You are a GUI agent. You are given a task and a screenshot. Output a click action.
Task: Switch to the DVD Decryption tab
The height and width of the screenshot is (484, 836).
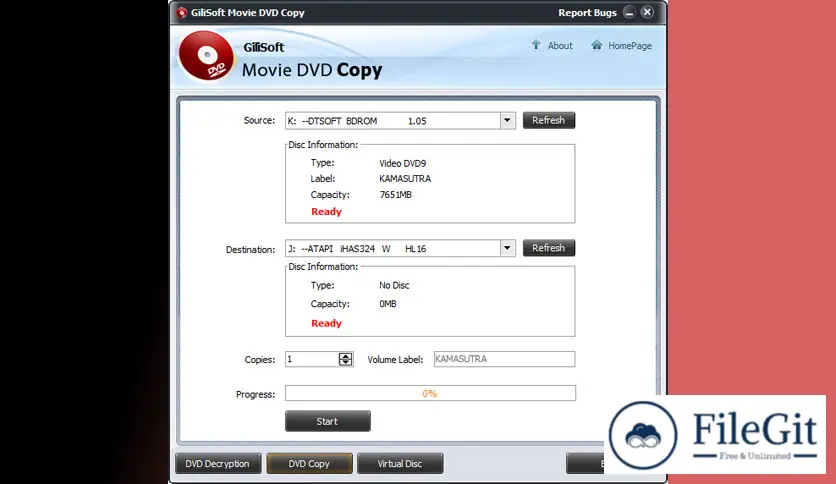tap(218, 464)
